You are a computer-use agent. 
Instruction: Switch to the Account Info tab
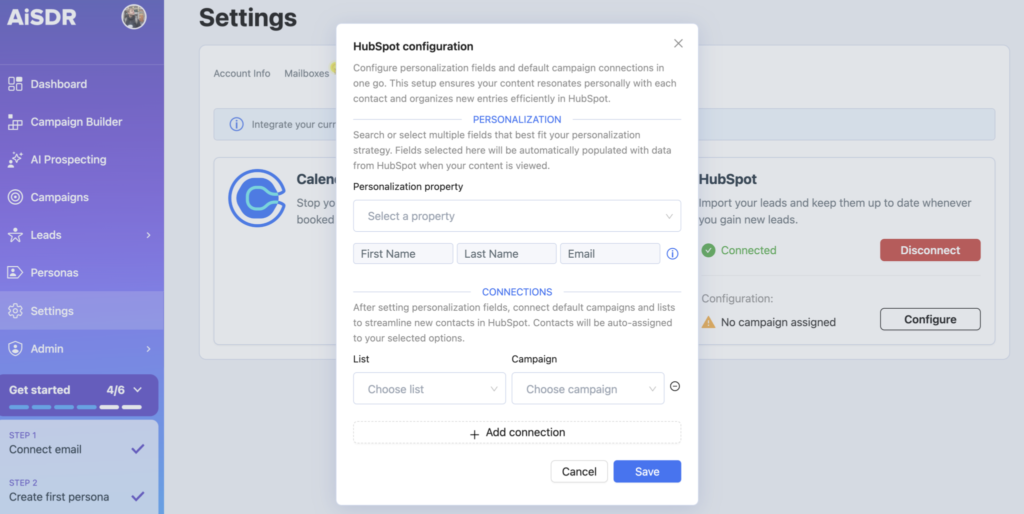coord(242,73)
